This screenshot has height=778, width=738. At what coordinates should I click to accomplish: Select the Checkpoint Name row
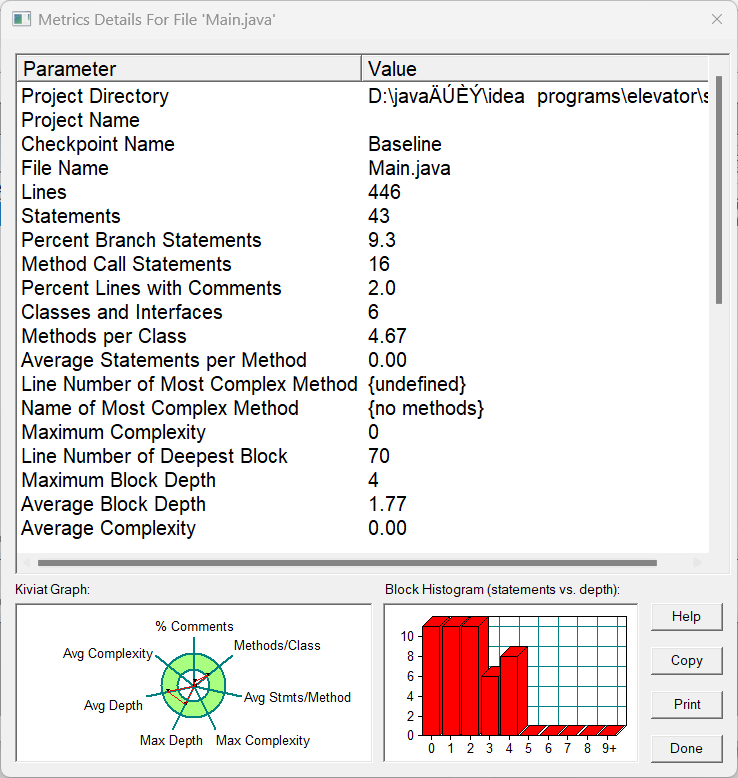click(363, 144)
